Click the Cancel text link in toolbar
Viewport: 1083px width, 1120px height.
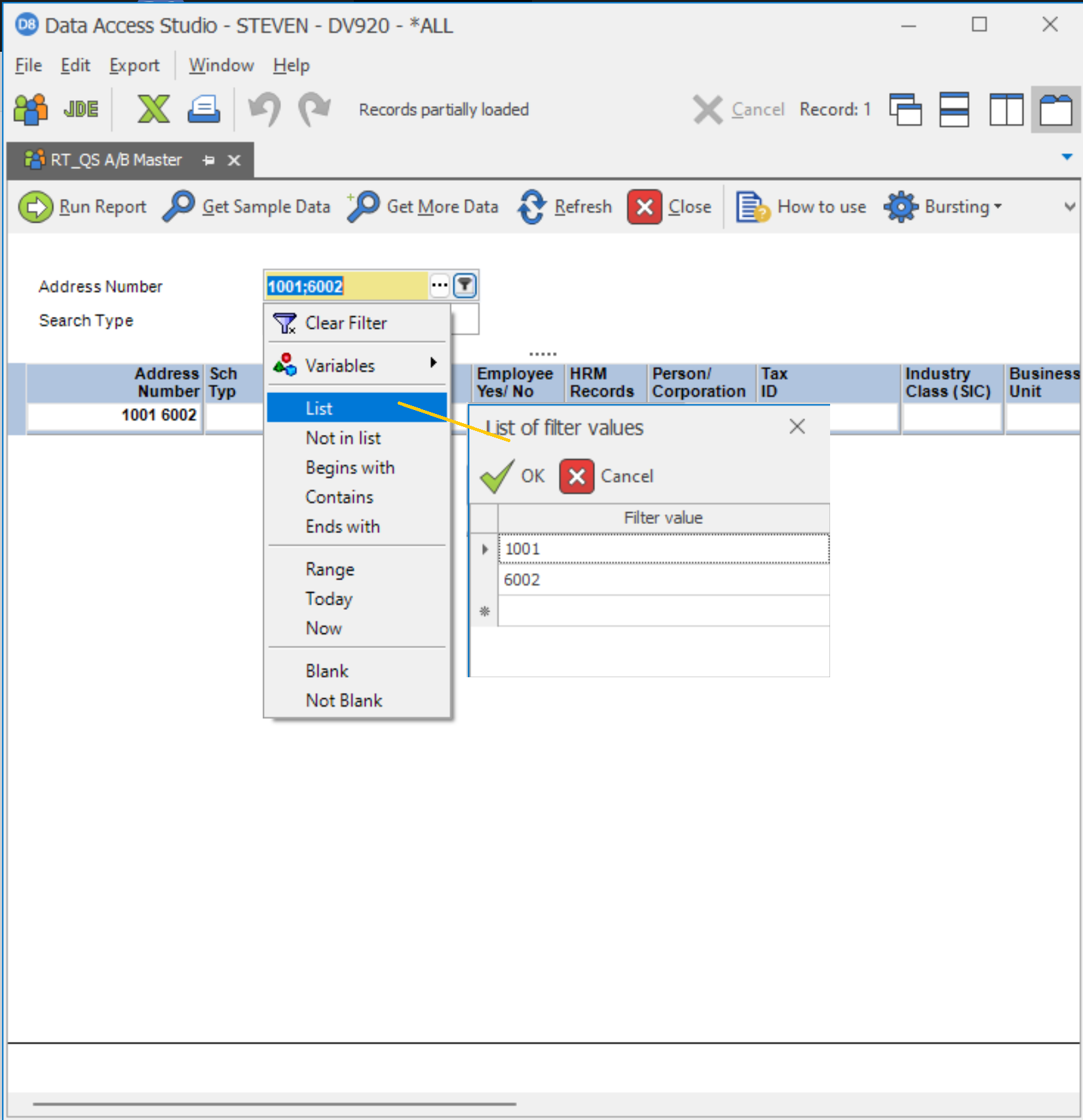pos(758,109)
